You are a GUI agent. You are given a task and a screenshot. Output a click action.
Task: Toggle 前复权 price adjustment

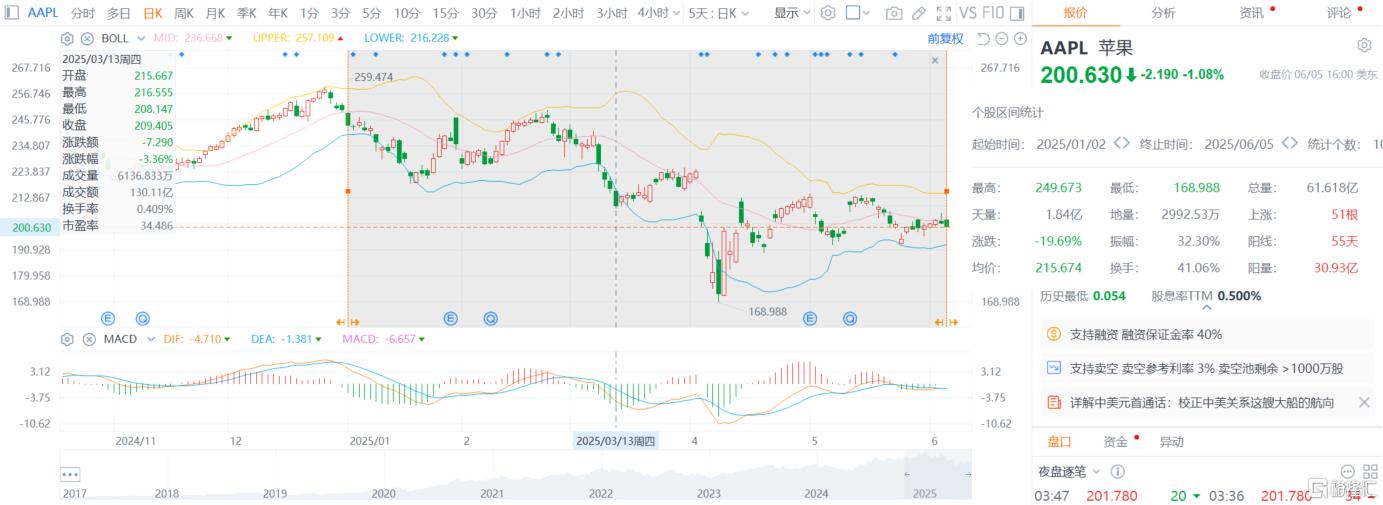[x=945, y=38]
